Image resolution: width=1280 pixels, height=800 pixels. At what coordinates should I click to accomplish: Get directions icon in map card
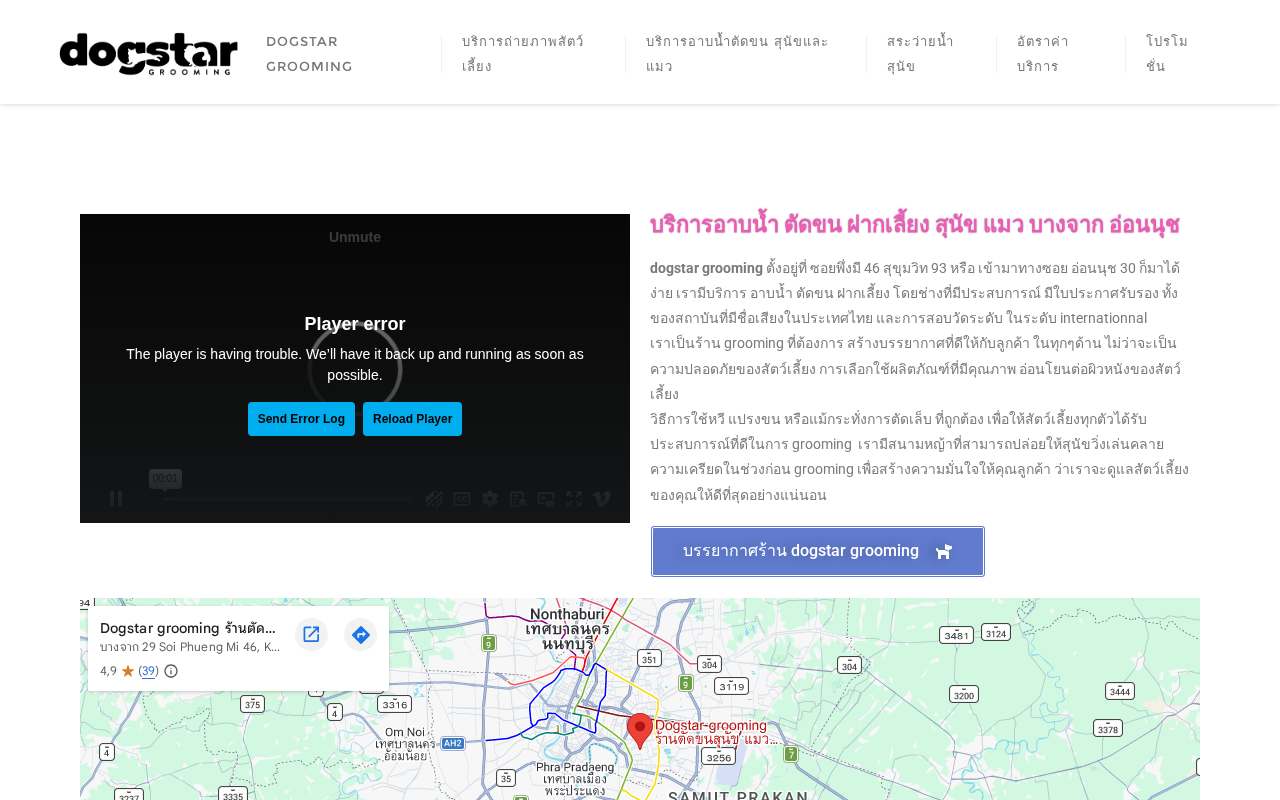point(361,635)
